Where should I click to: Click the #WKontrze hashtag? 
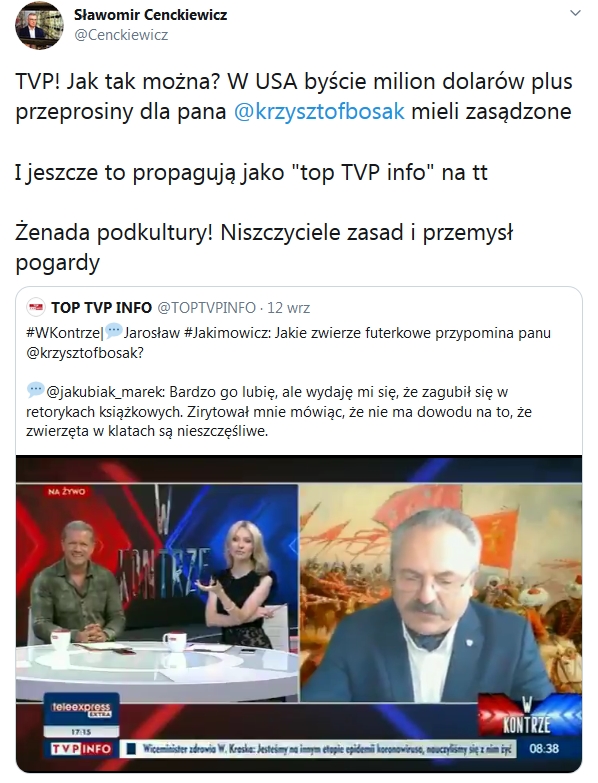point(63,333)
